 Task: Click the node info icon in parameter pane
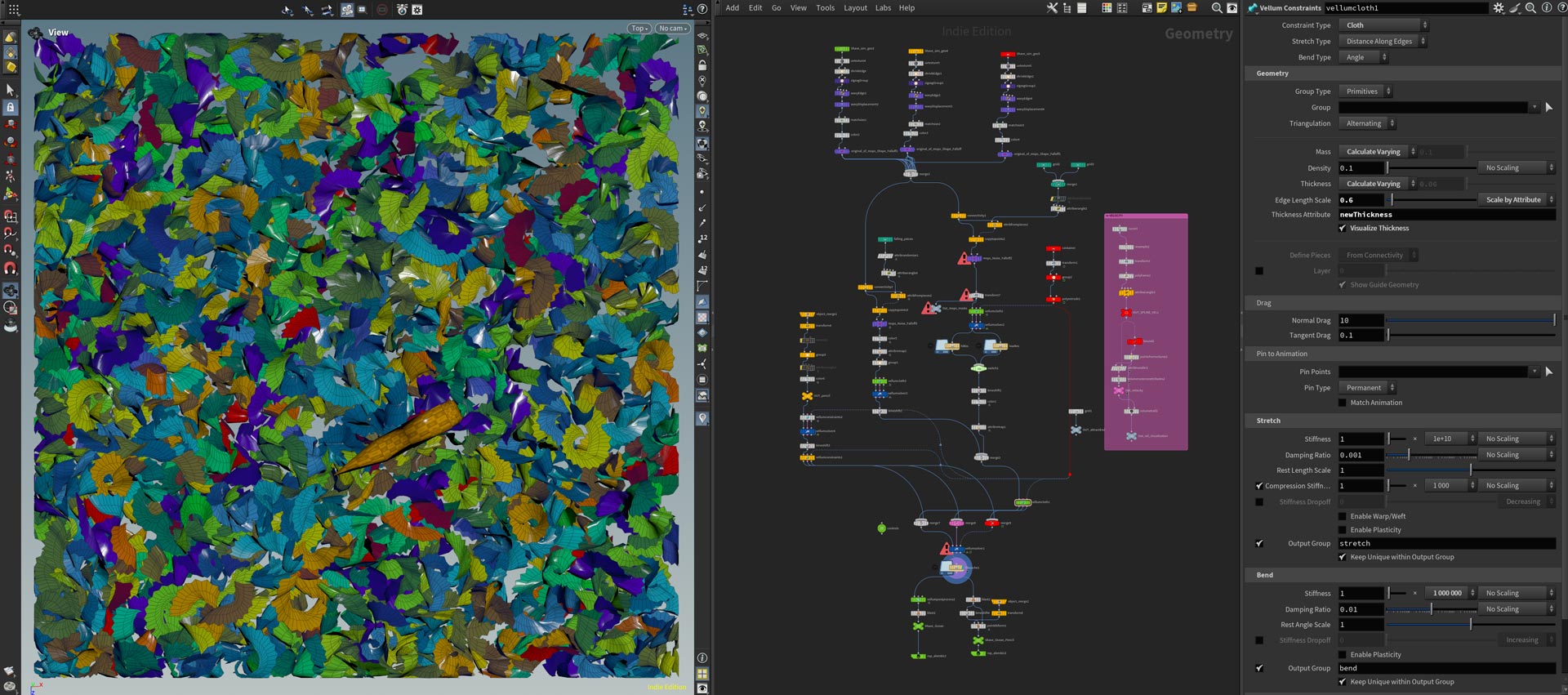[x=1546, y=8]
